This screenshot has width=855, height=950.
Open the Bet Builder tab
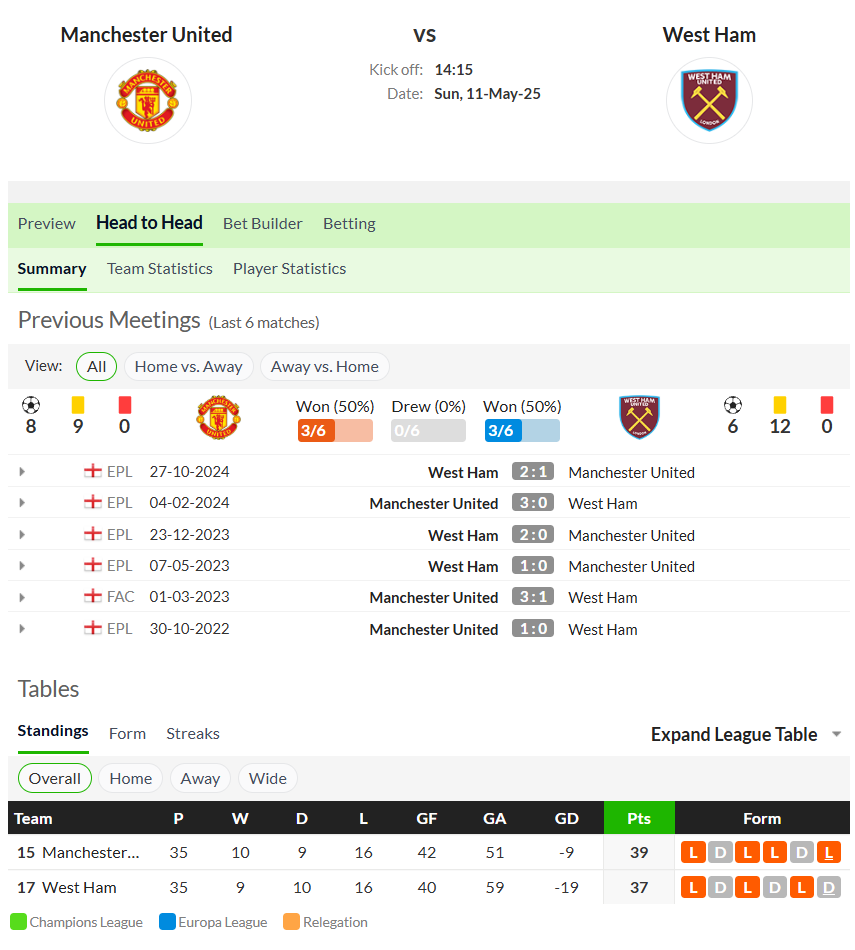coord(262,224)
